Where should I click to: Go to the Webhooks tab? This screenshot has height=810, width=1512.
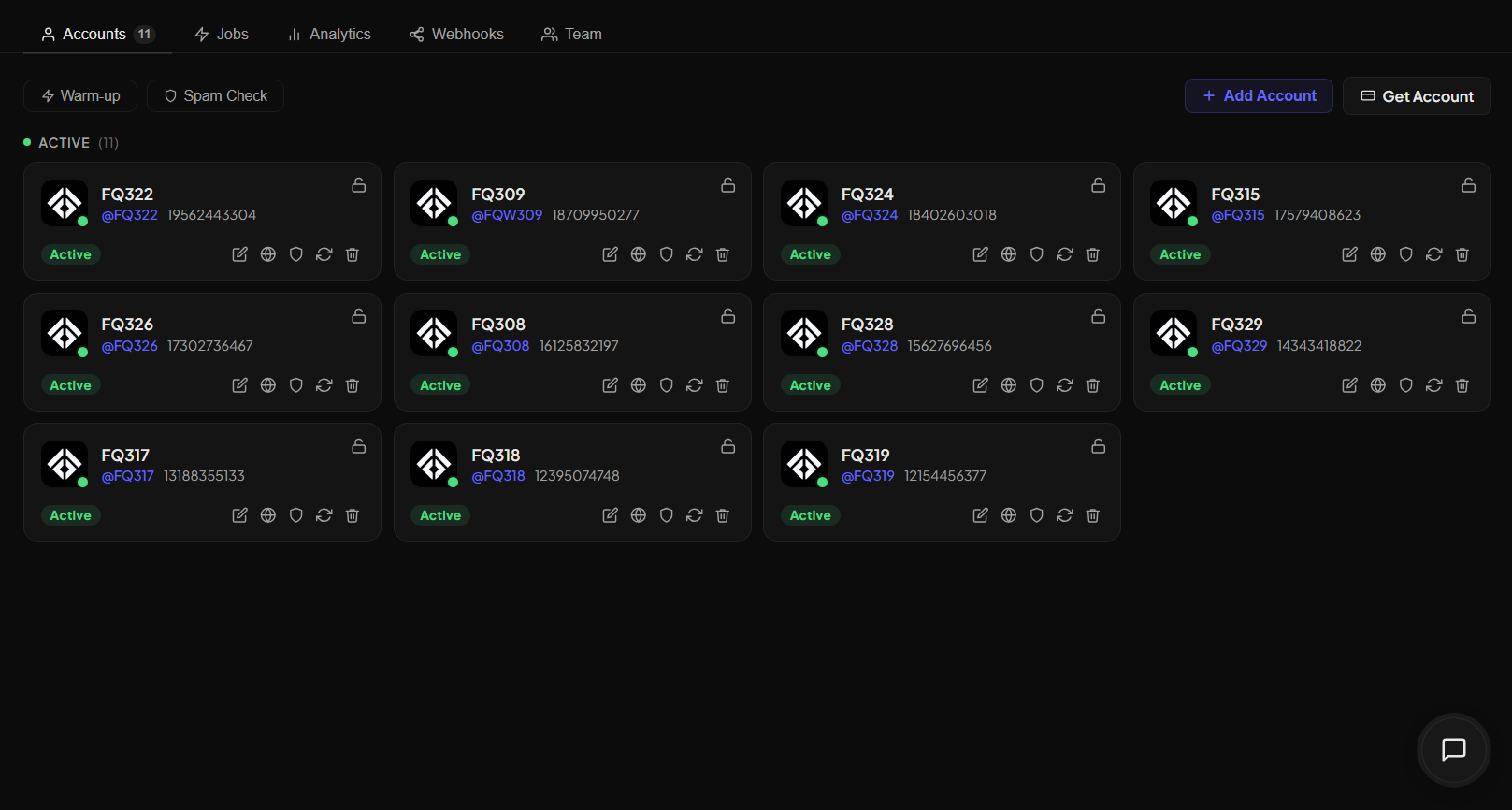456,34
